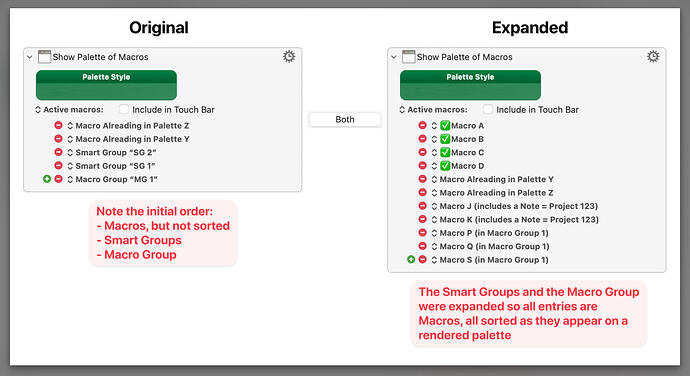Click Original title "Show Palette of Macros"
Screen dimensions: 690x376
tap(100, 57)
